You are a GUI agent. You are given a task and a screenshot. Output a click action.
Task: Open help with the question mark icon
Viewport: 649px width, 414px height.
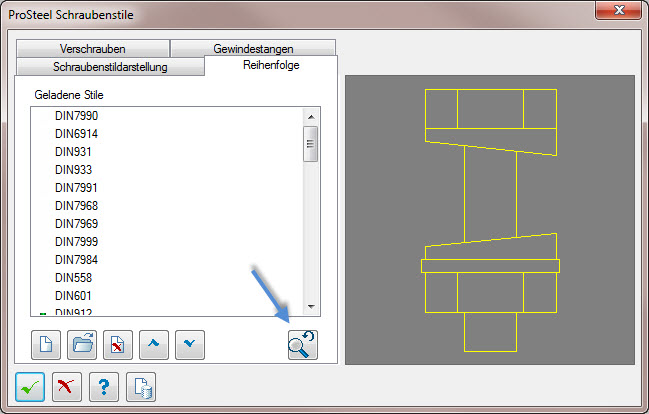[x=104, y=387]
